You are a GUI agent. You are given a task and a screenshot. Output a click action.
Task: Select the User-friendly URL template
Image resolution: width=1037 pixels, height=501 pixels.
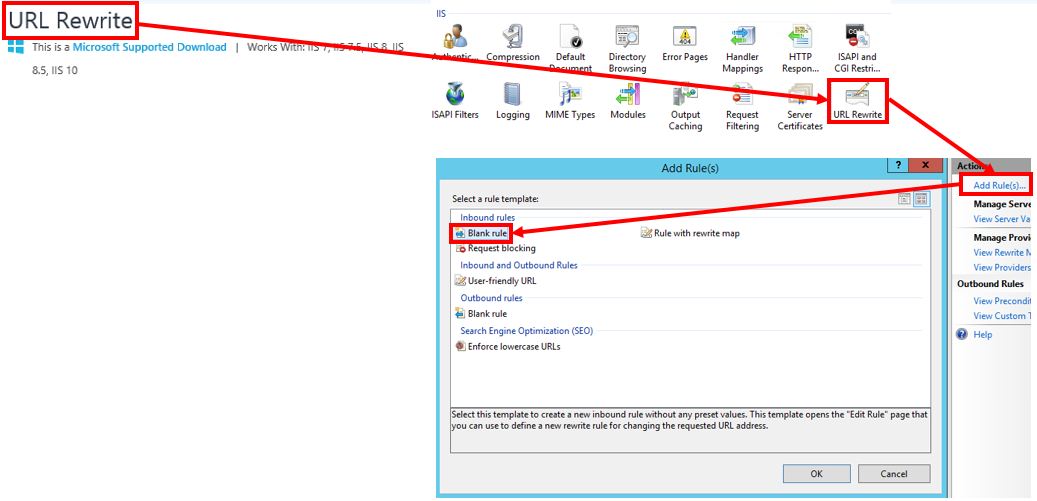point(496,280)
